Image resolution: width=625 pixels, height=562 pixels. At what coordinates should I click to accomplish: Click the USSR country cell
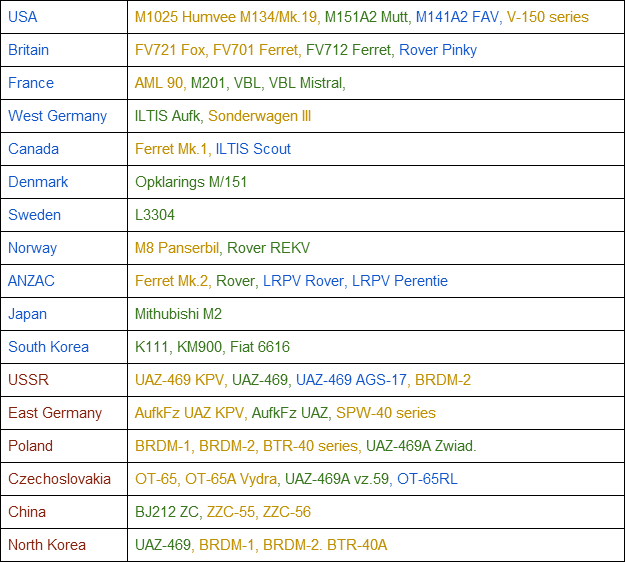64,380
